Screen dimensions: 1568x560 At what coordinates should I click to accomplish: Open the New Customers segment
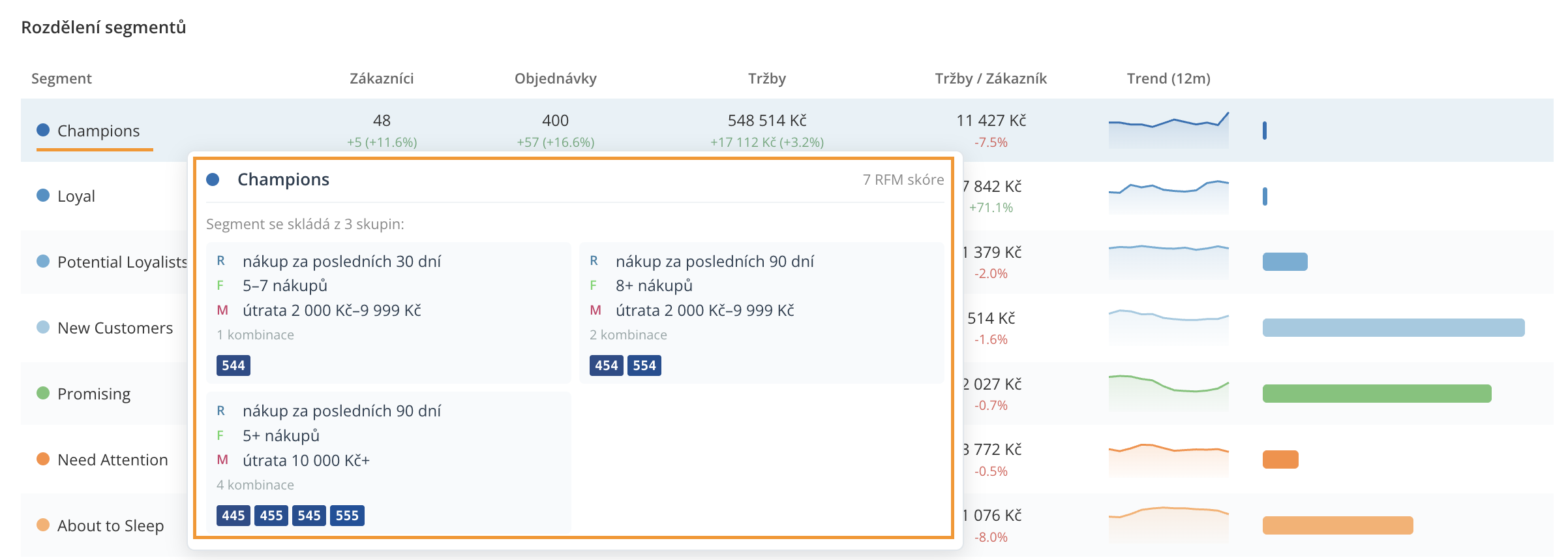point(115,328)
